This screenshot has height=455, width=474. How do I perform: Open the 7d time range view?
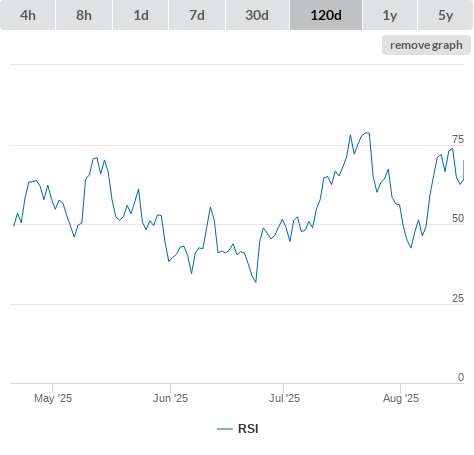pyautogui.click(x=197, y=15)
